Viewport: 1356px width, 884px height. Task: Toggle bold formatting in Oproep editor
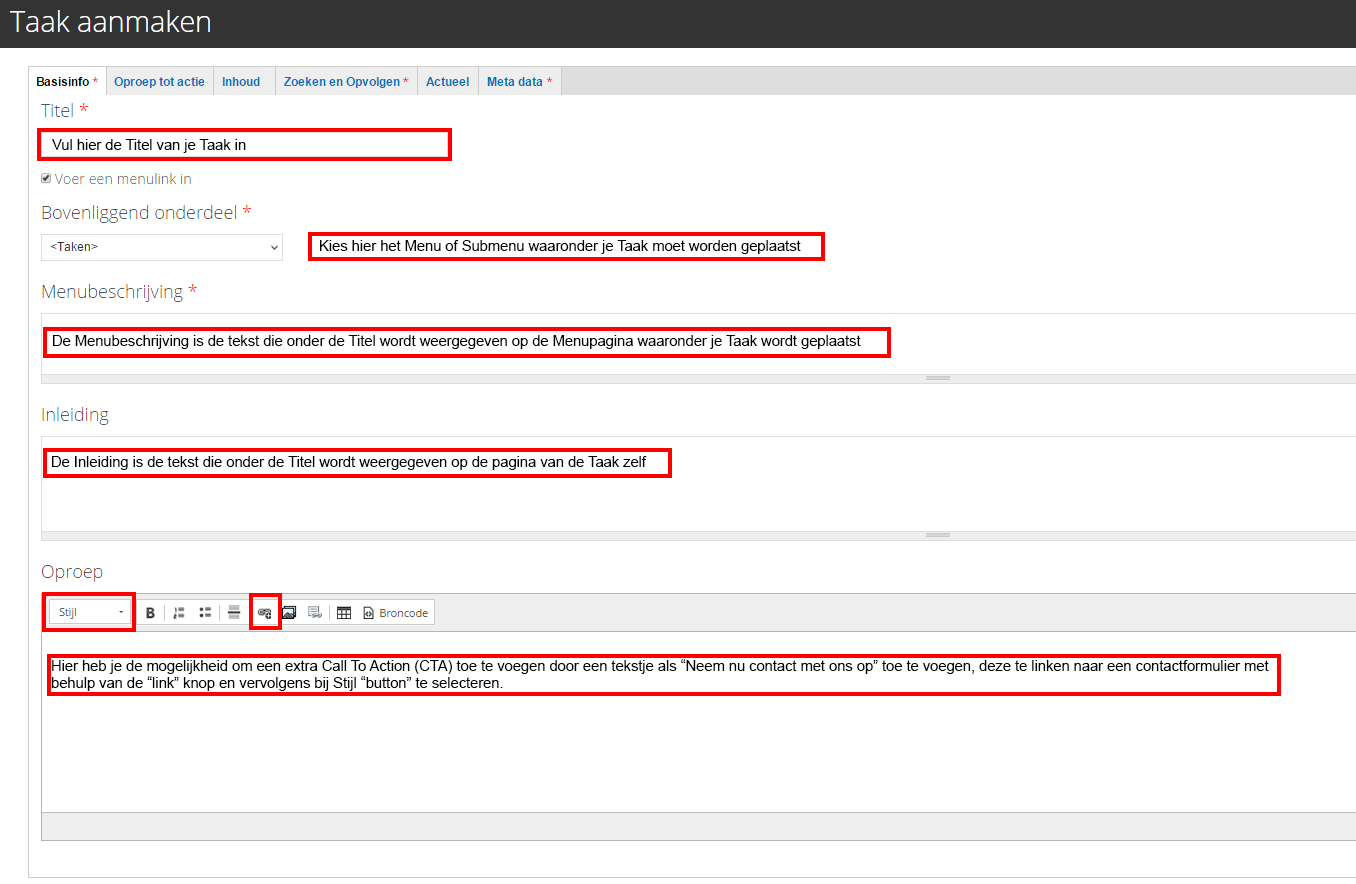pos(150,613)
